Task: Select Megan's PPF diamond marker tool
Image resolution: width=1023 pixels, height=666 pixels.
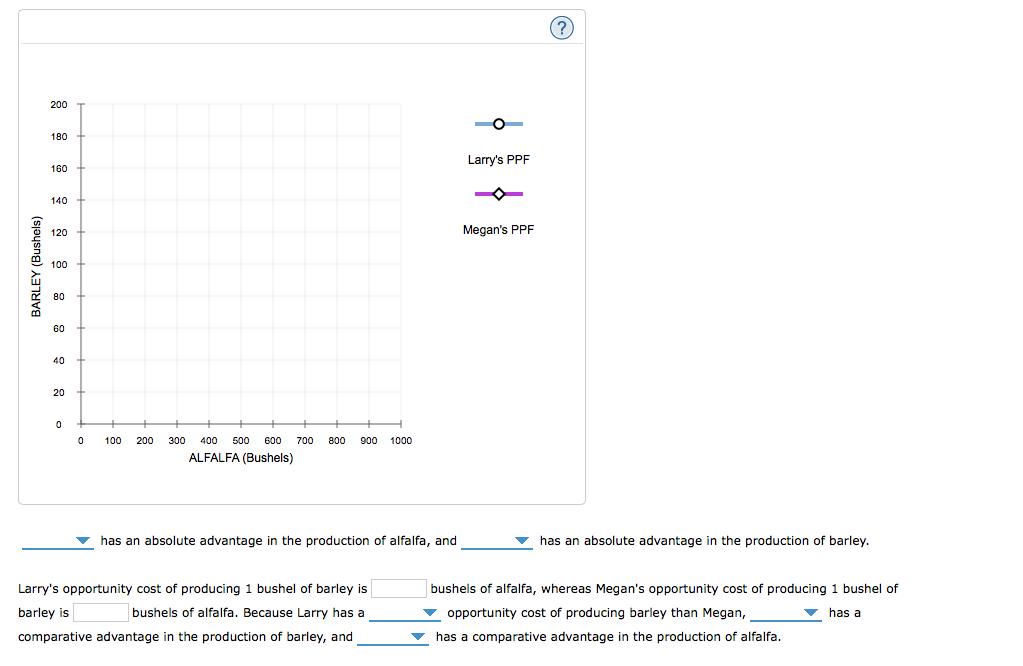Action: point(498,194)
